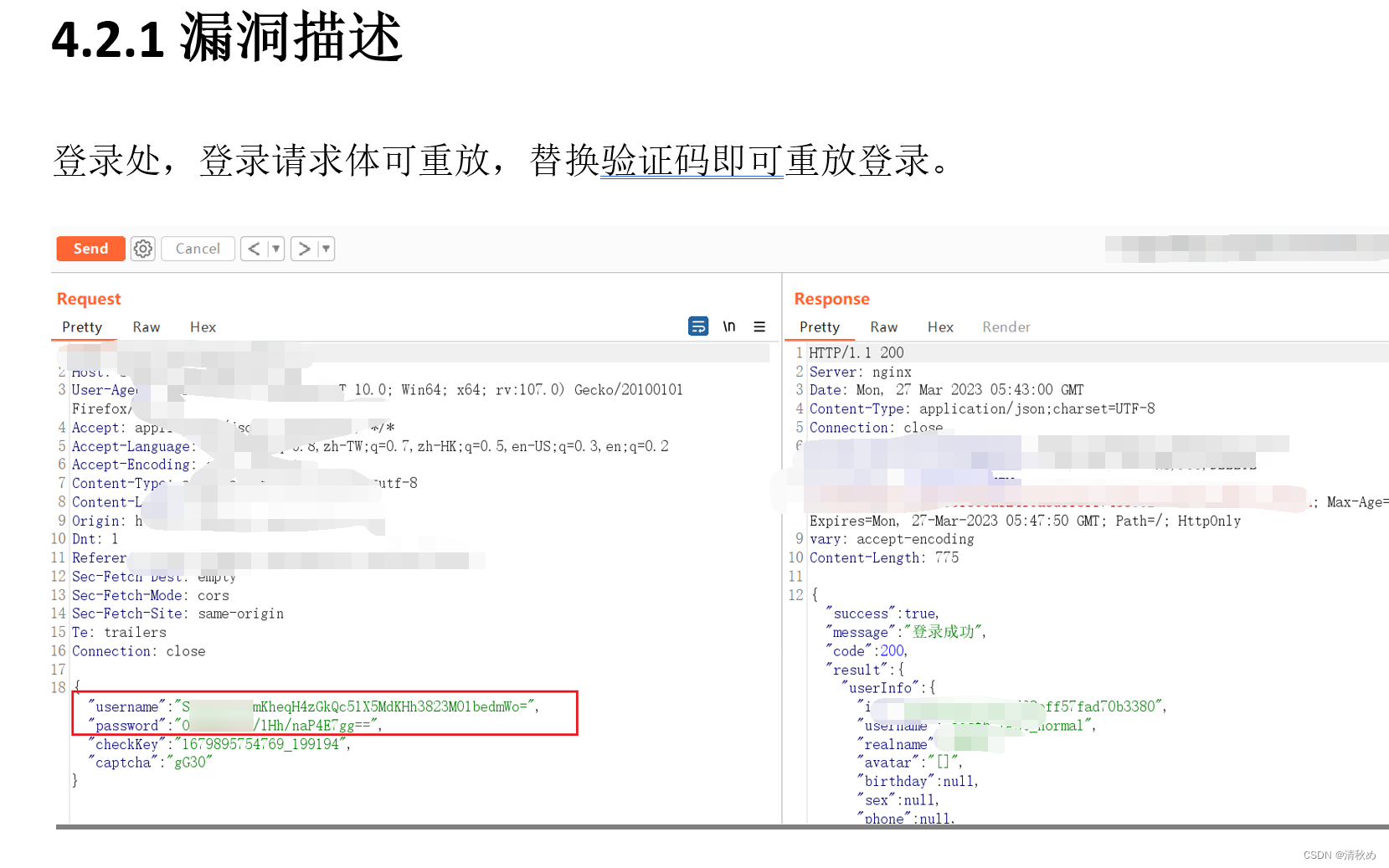This screenshot has height=868, width=1389.
Task: Open the request editor hamburger menu icon
Action: pos(759,326)
